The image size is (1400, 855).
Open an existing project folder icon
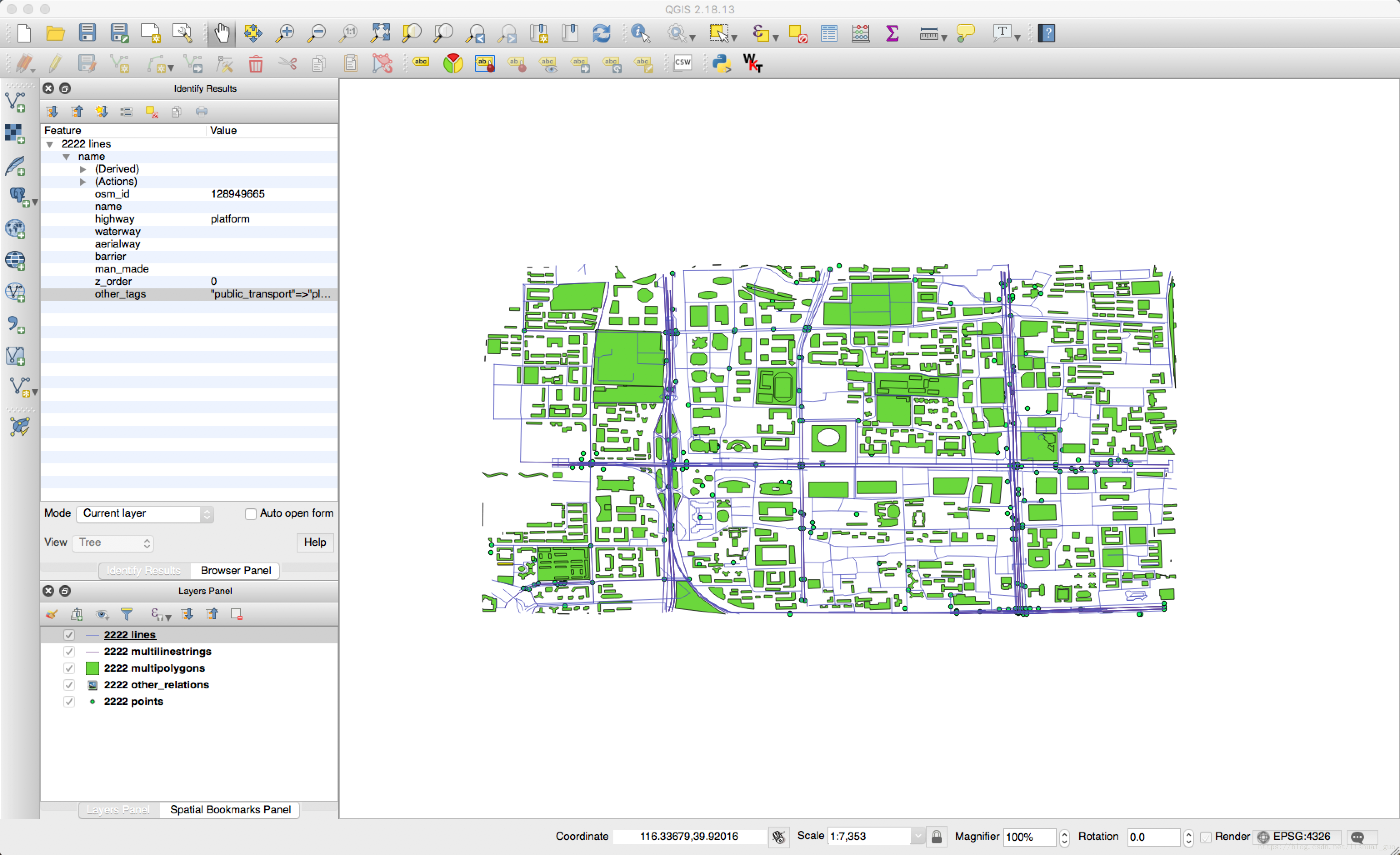[x=55, y=33]
